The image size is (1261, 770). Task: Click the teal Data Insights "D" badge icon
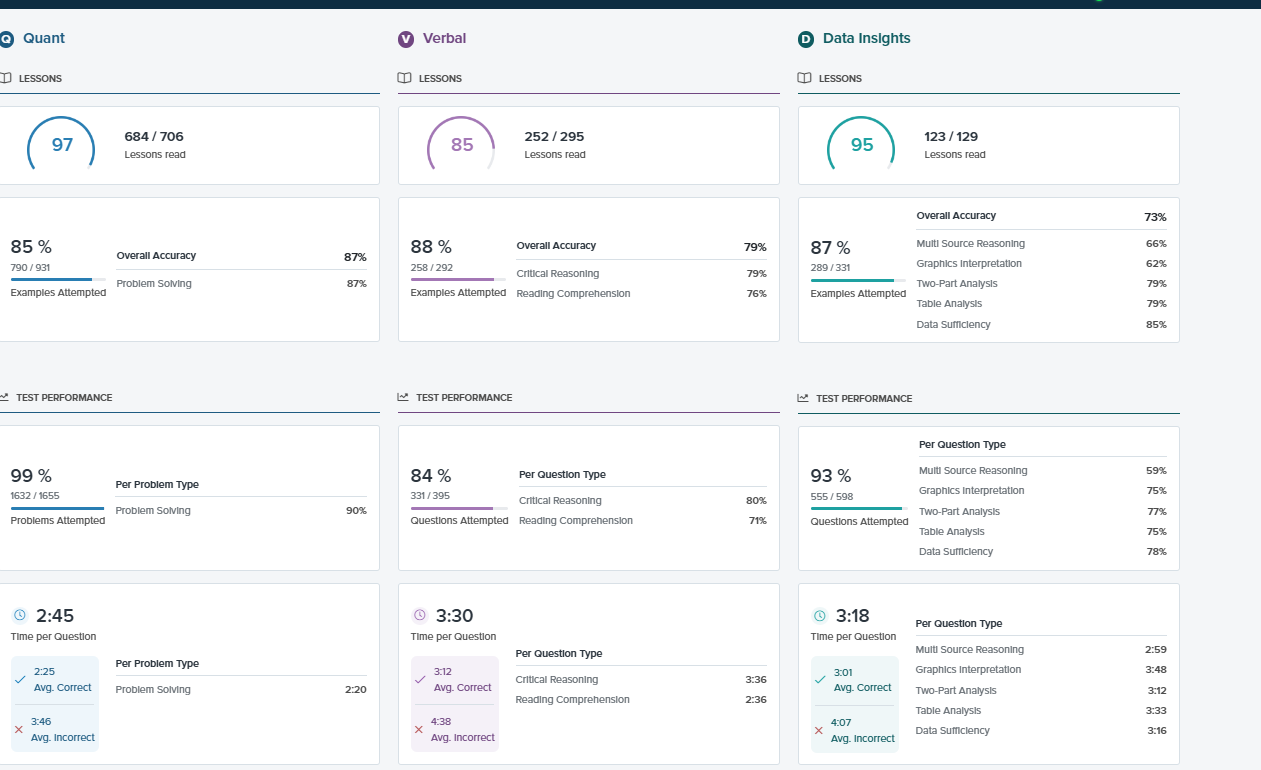(x=805, y=39)
